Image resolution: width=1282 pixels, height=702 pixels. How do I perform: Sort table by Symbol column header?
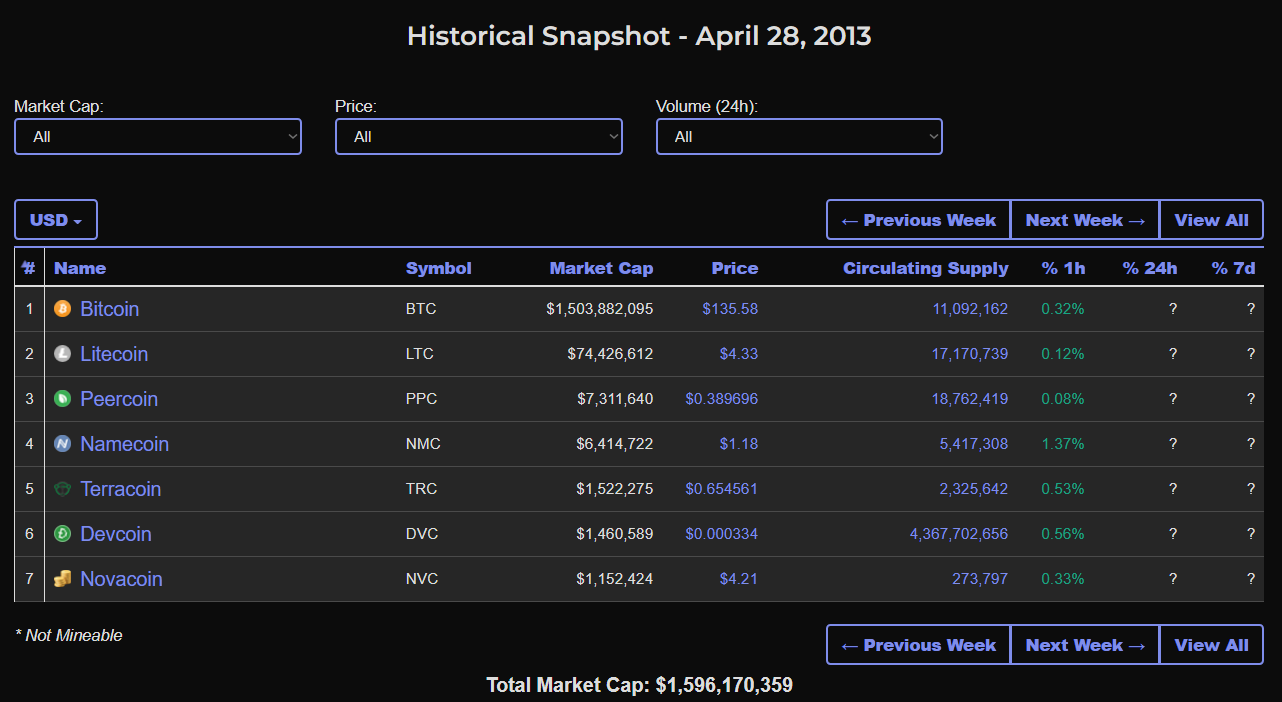point(438,268)
